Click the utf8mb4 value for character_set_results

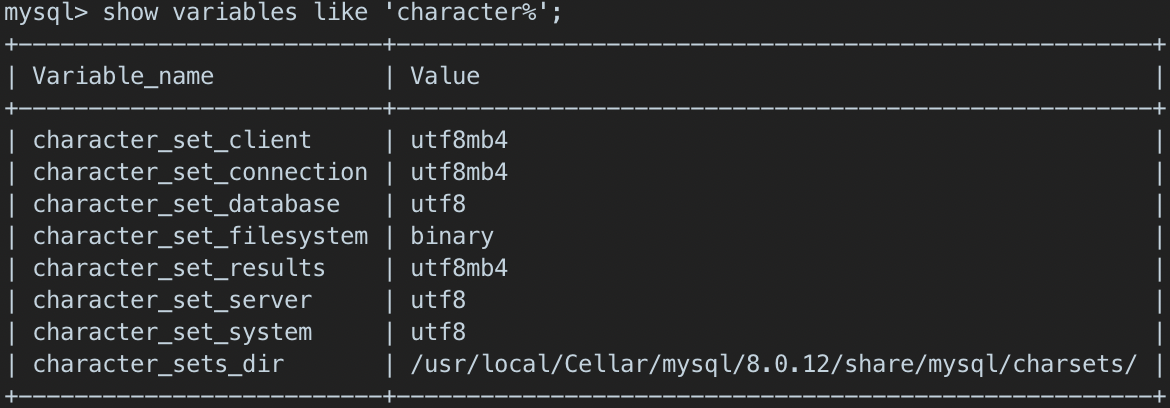coord(459,268)
